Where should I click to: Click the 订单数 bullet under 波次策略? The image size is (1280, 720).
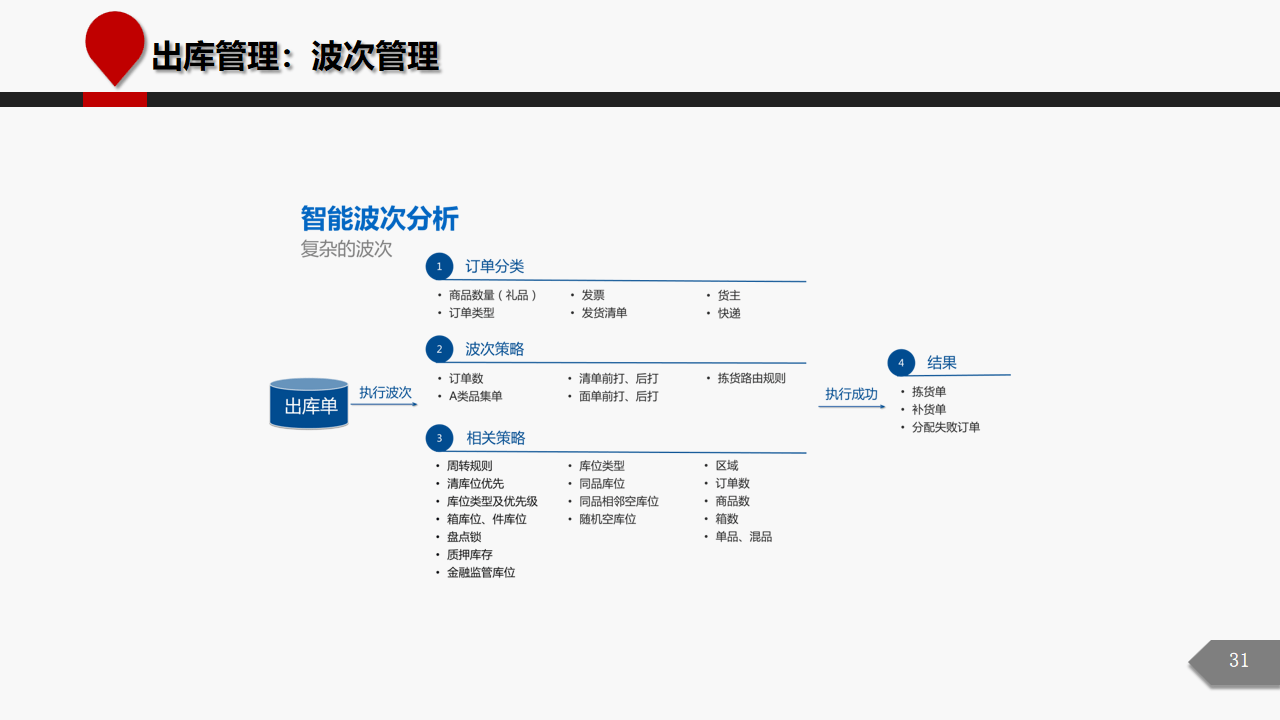(466, 379)
